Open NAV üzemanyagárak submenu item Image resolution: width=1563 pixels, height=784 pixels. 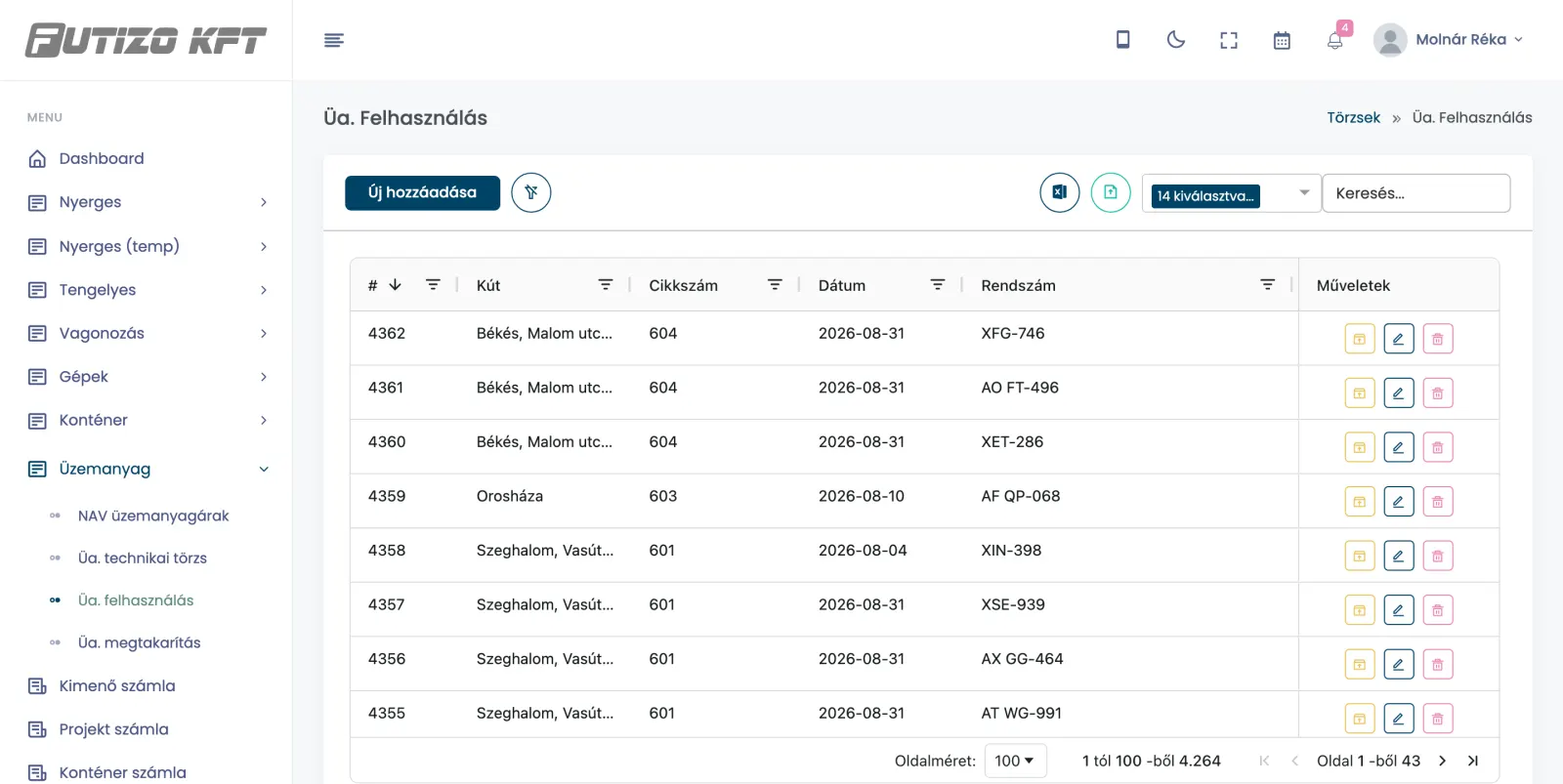click(x=153, y=516)
